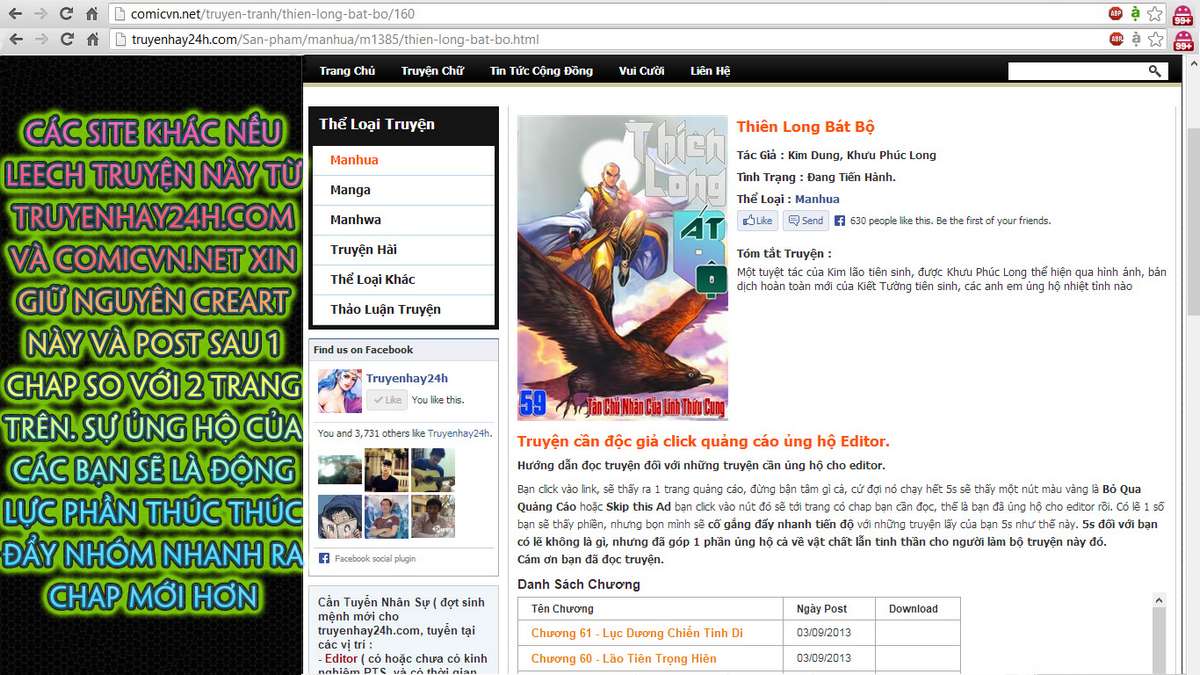Open Chương 60 - Lão Tiên Trọng Hiện
1200x675 pixels.
(624, 659)
